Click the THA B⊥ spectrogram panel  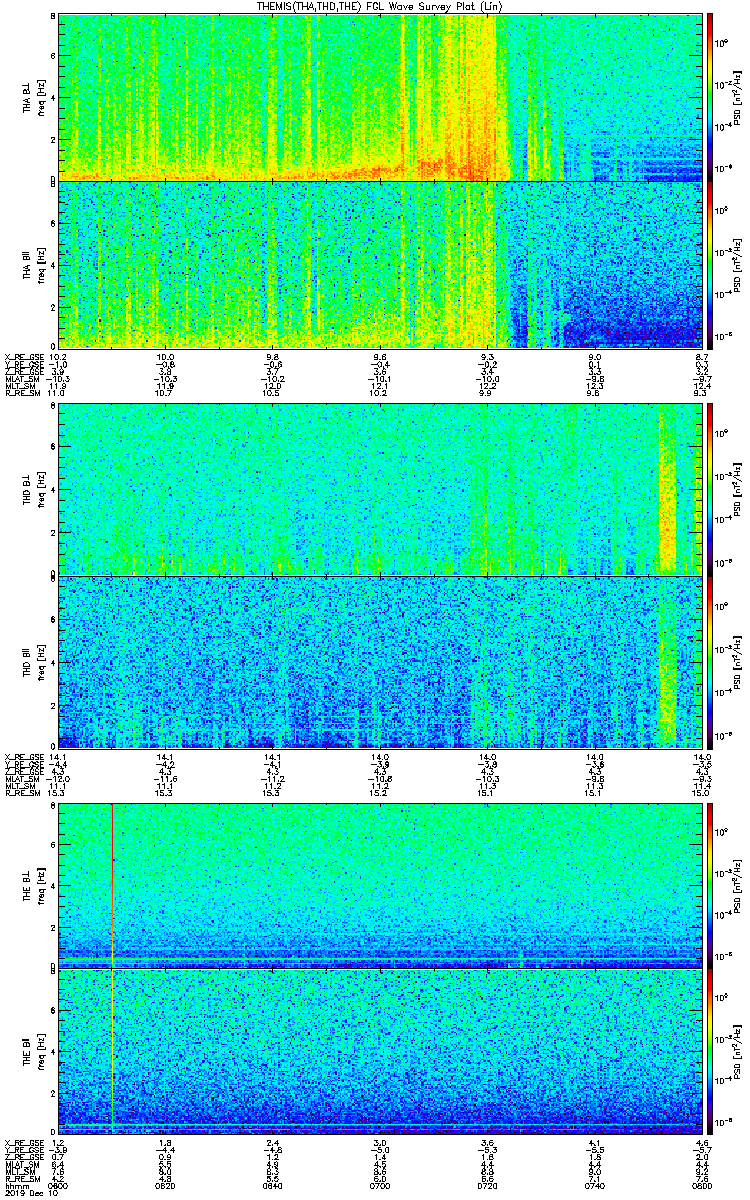(379, 97)
